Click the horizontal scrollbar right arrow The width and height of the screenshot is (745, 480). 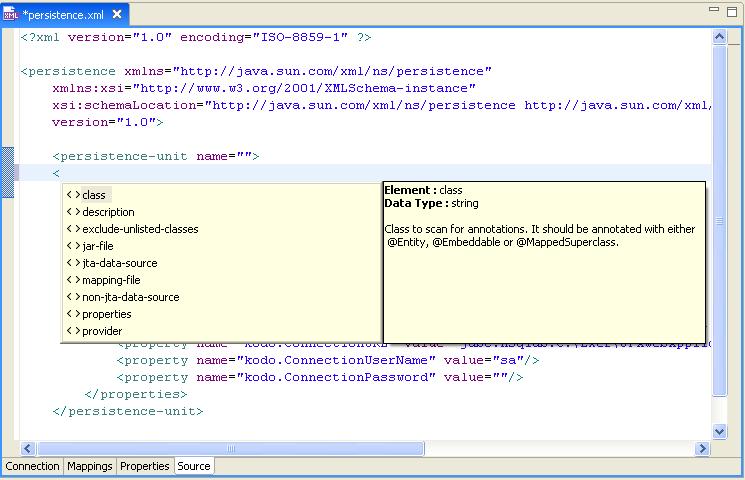703,448
